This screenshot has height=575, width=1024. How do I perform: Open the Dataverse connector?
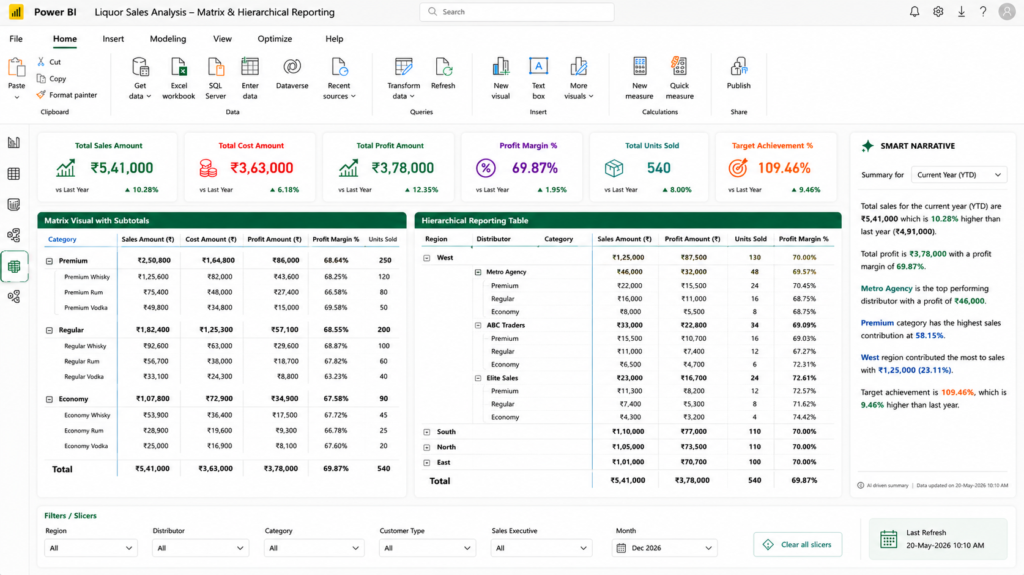pyautogui.click(x=292, y=73)
